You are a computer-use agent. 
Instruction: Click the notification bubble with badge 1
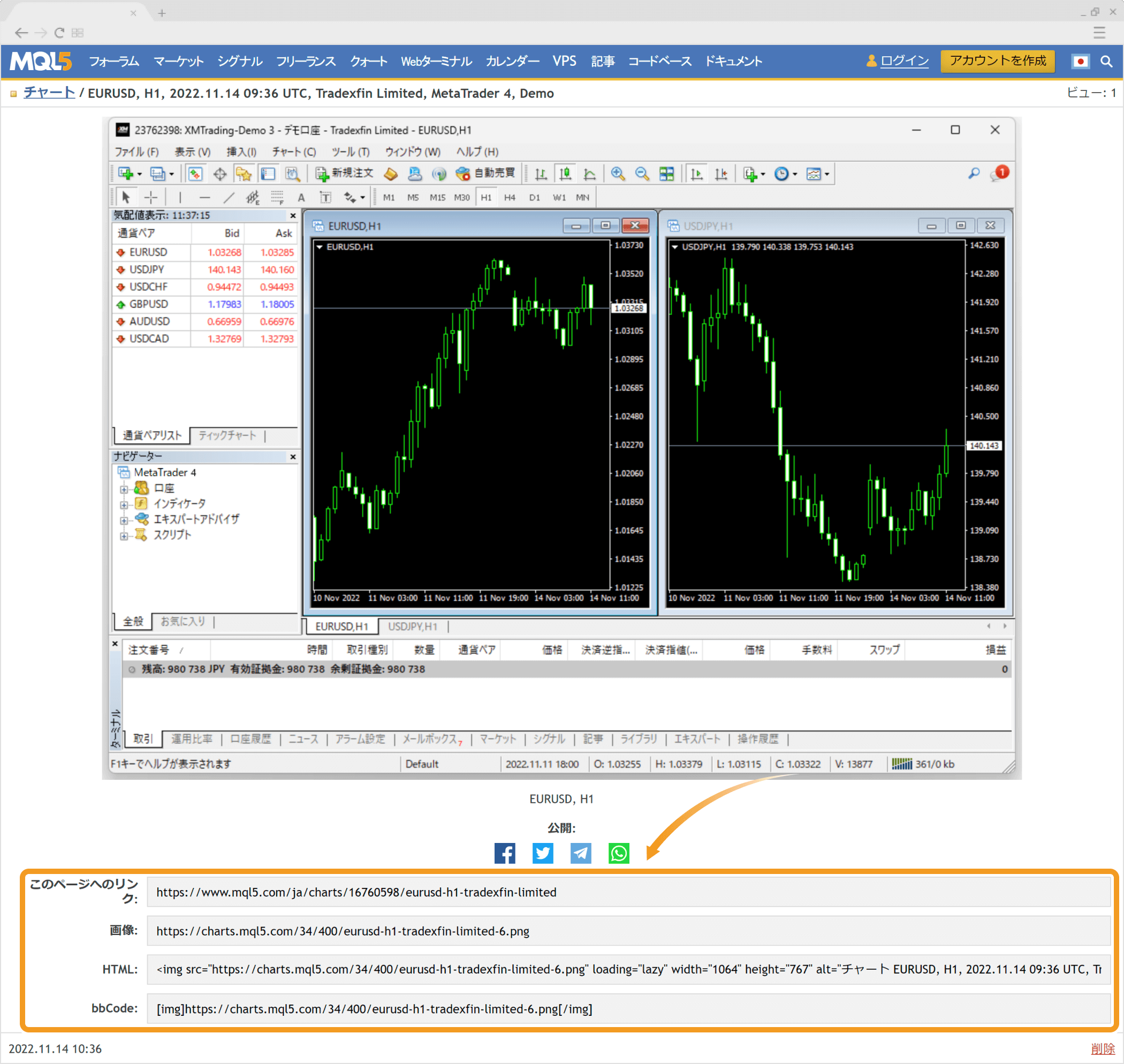point(1000,173)
